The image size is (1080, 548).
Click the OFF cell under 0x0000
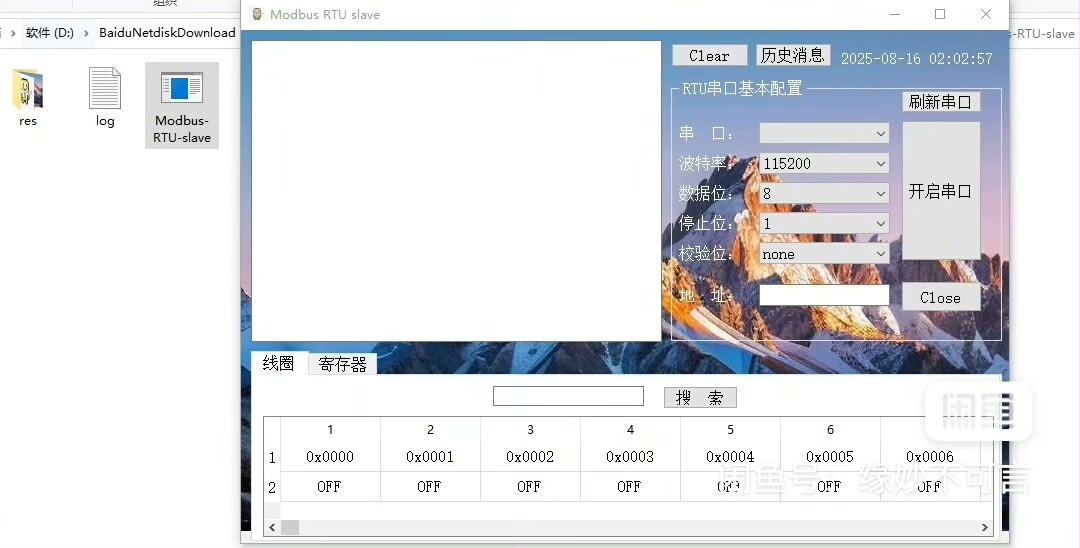tap(331, 487)
